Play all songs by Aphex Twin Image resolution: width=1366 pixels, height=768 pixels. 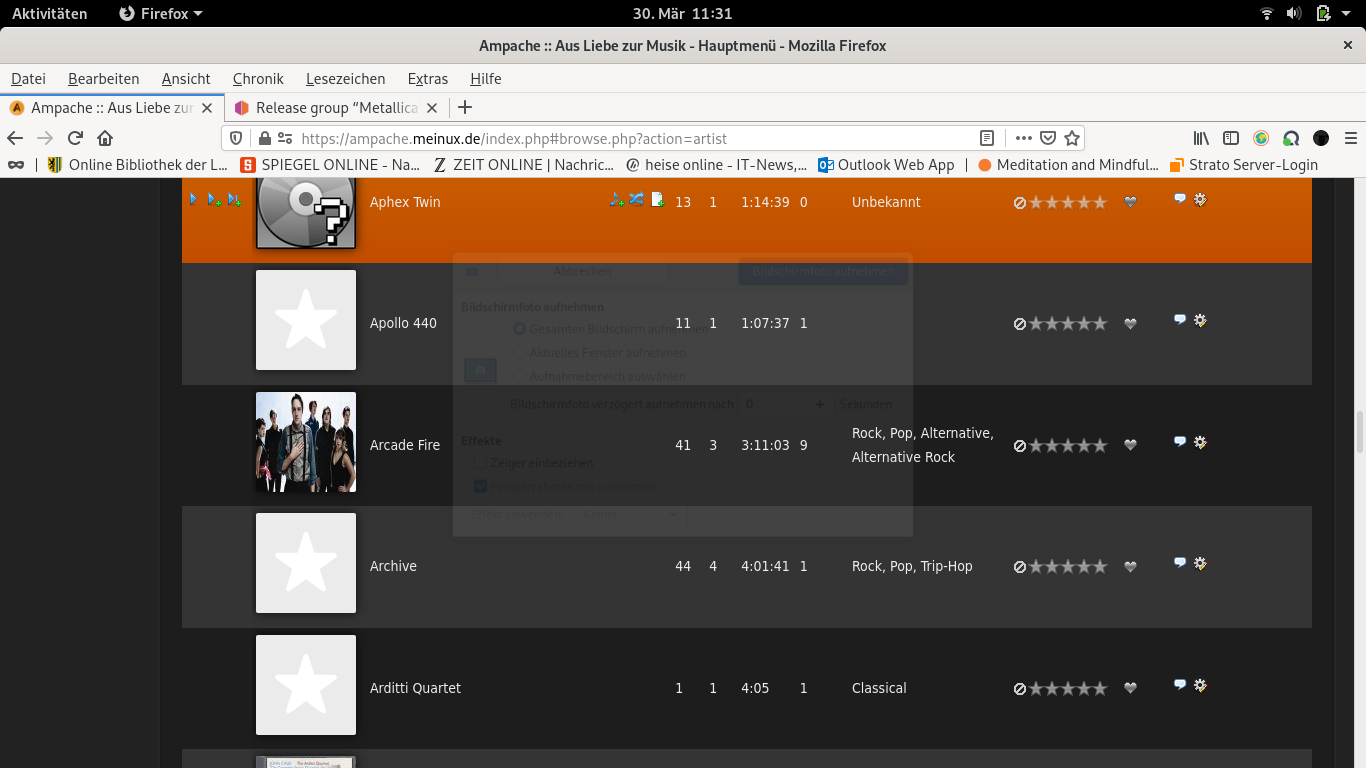coord(193,200)
